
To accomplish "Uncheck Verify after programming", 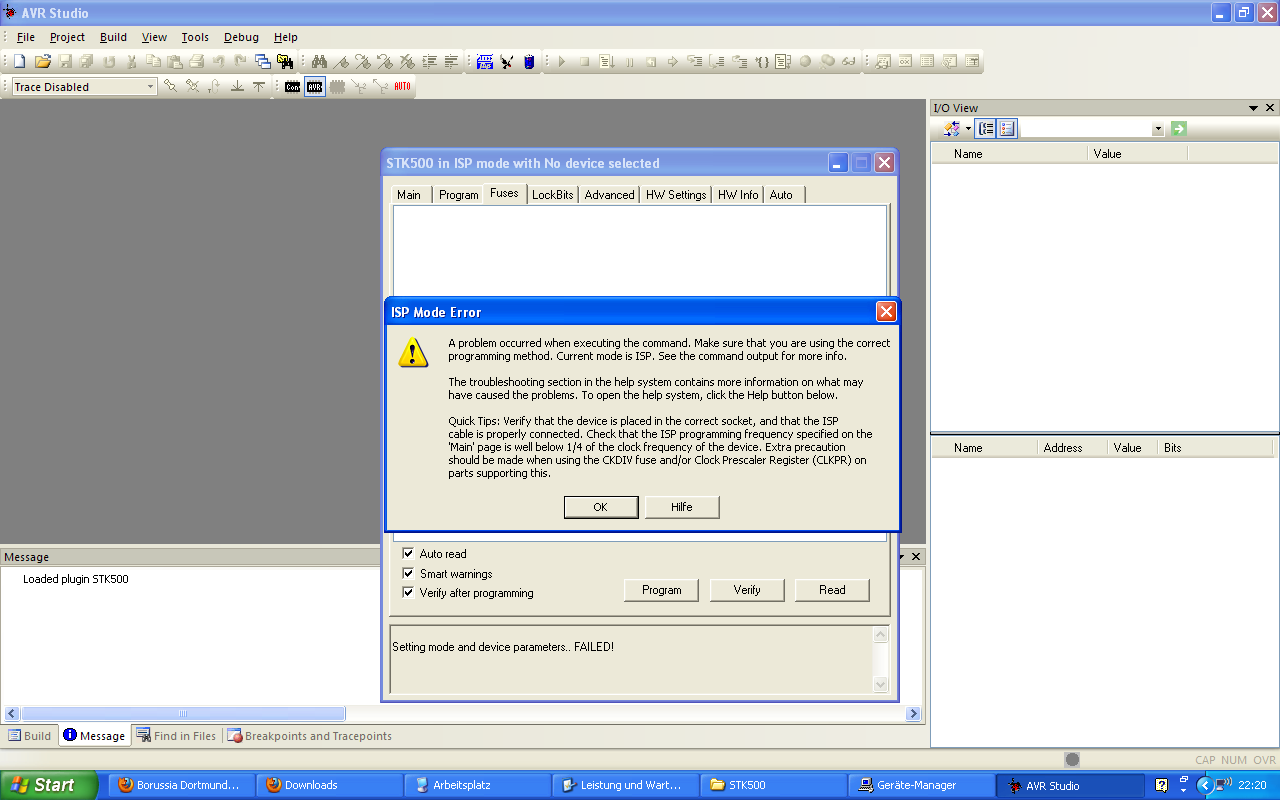I will pyautogui.click(x=408, y=592).
